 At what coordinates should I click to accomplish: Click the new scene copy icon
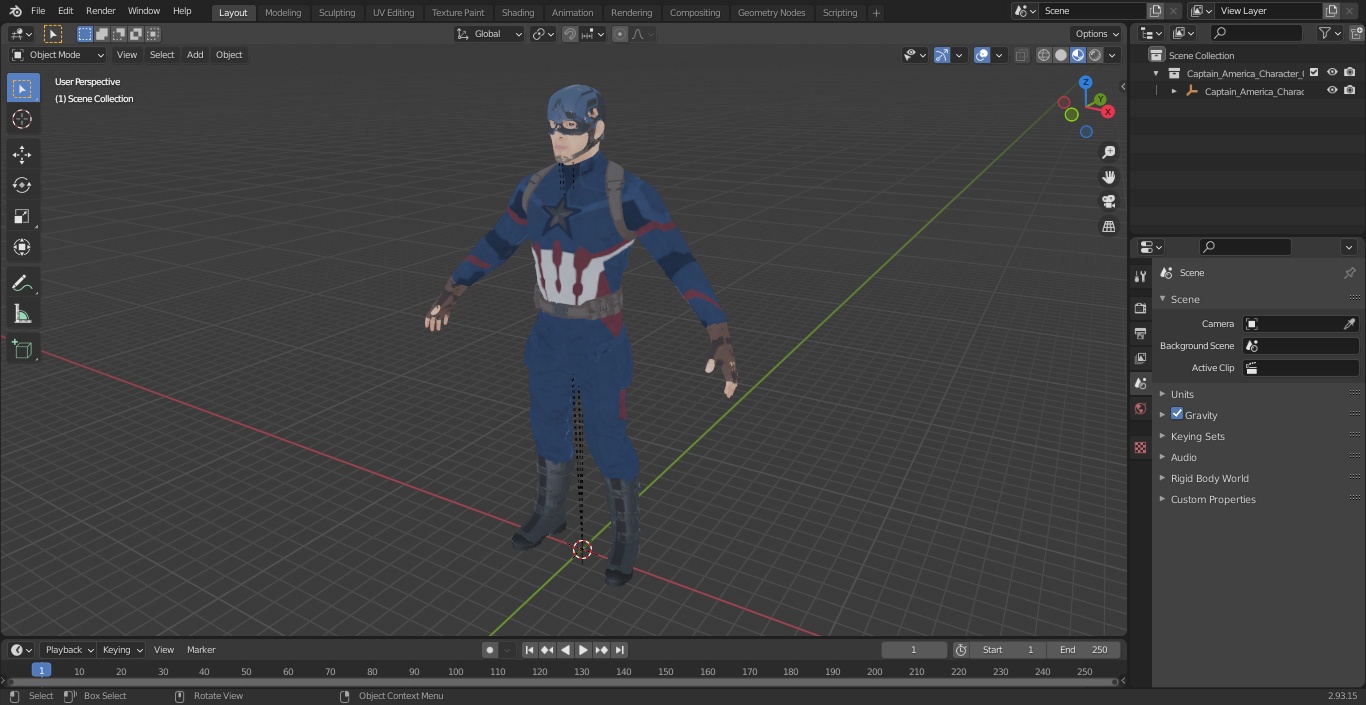pos(1155,11)
